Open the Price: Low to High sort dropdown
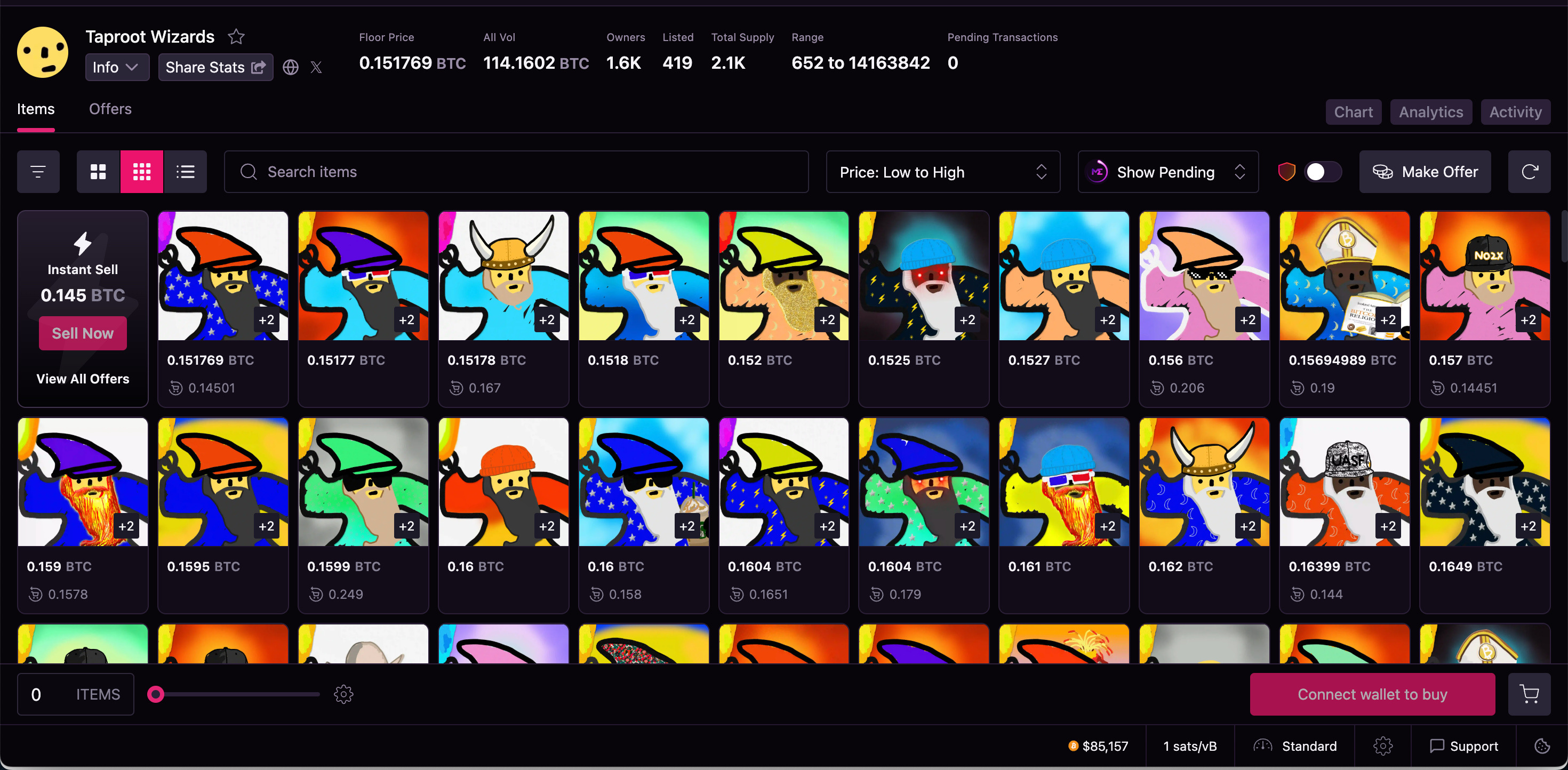Viewport: 1568px width, 770px height. pos(942,172)
